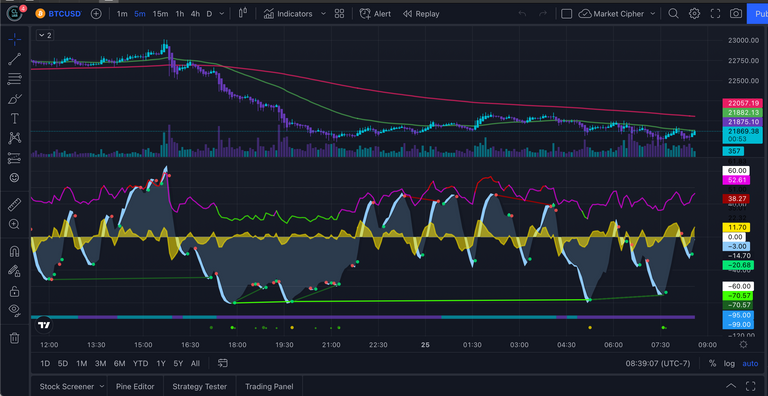Switch to 4h timeframe
Image resolution: width=768 pixels, height=396 pixels.
[195, 14]
